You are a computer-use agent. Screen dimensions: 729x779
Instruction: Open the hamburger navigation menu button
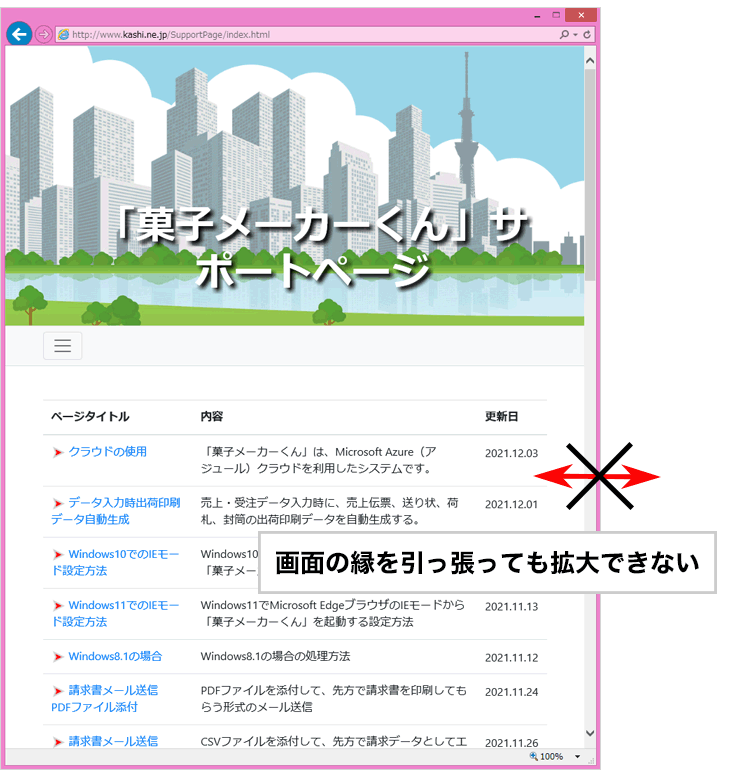click(63, 345)
